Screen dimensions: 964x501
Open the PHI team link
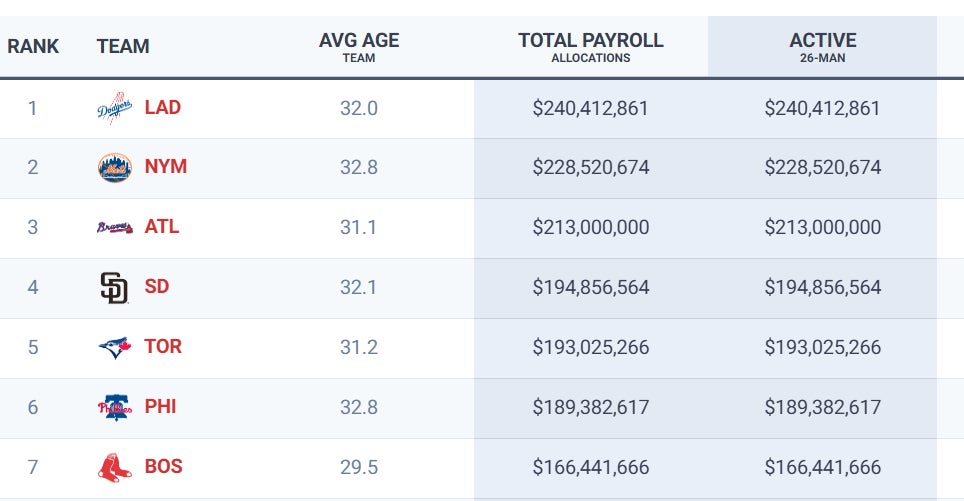pyautogui.click(x=161, y=407)
